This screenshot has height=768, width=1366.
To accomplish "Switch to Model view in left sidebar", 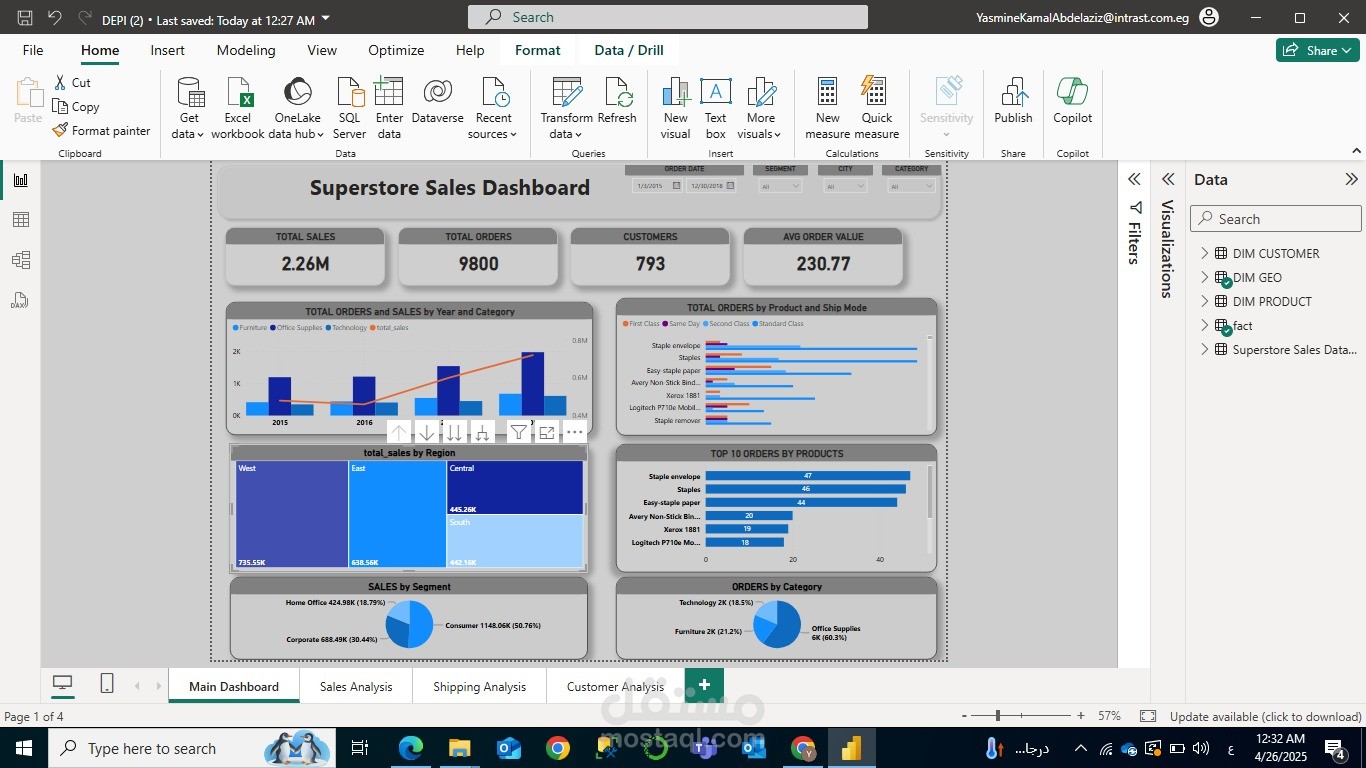I will click(x=20, y=260).
